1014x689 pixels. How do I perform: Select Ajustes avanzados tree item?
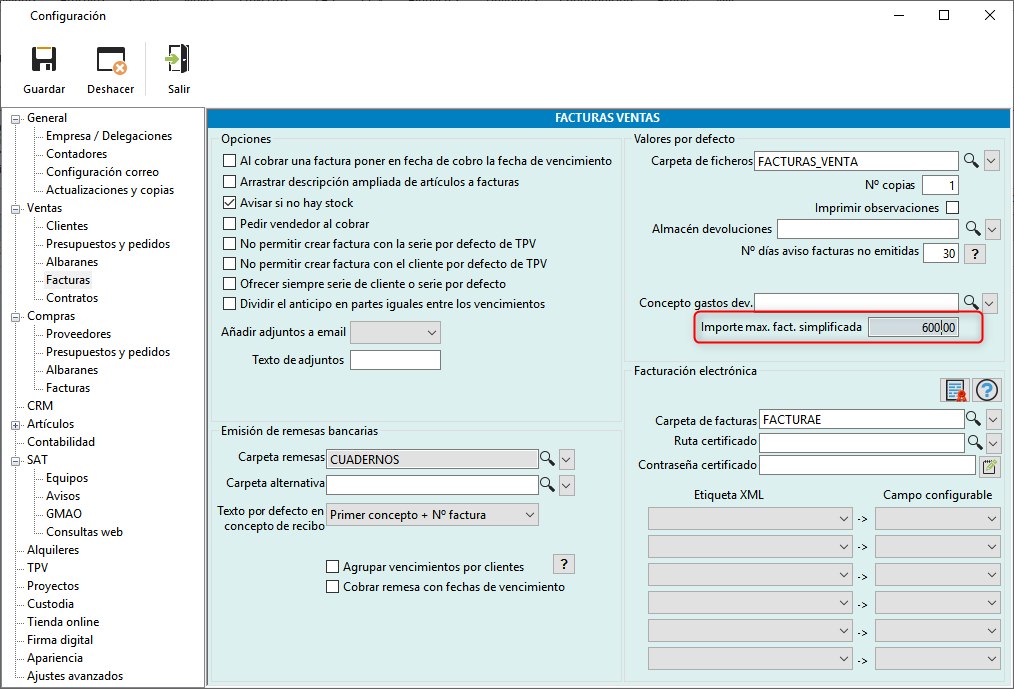click(x=74, y=676)
